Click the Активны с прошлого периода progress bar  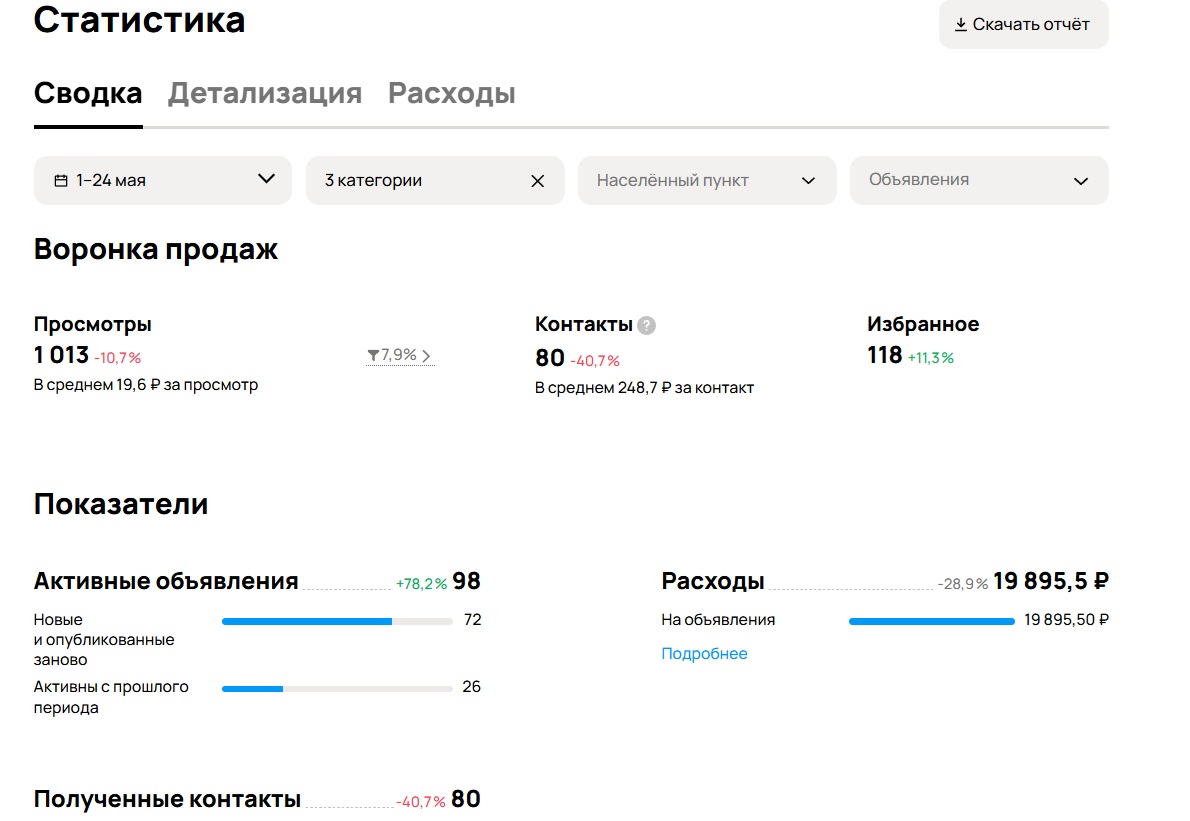tap(337, 689)
